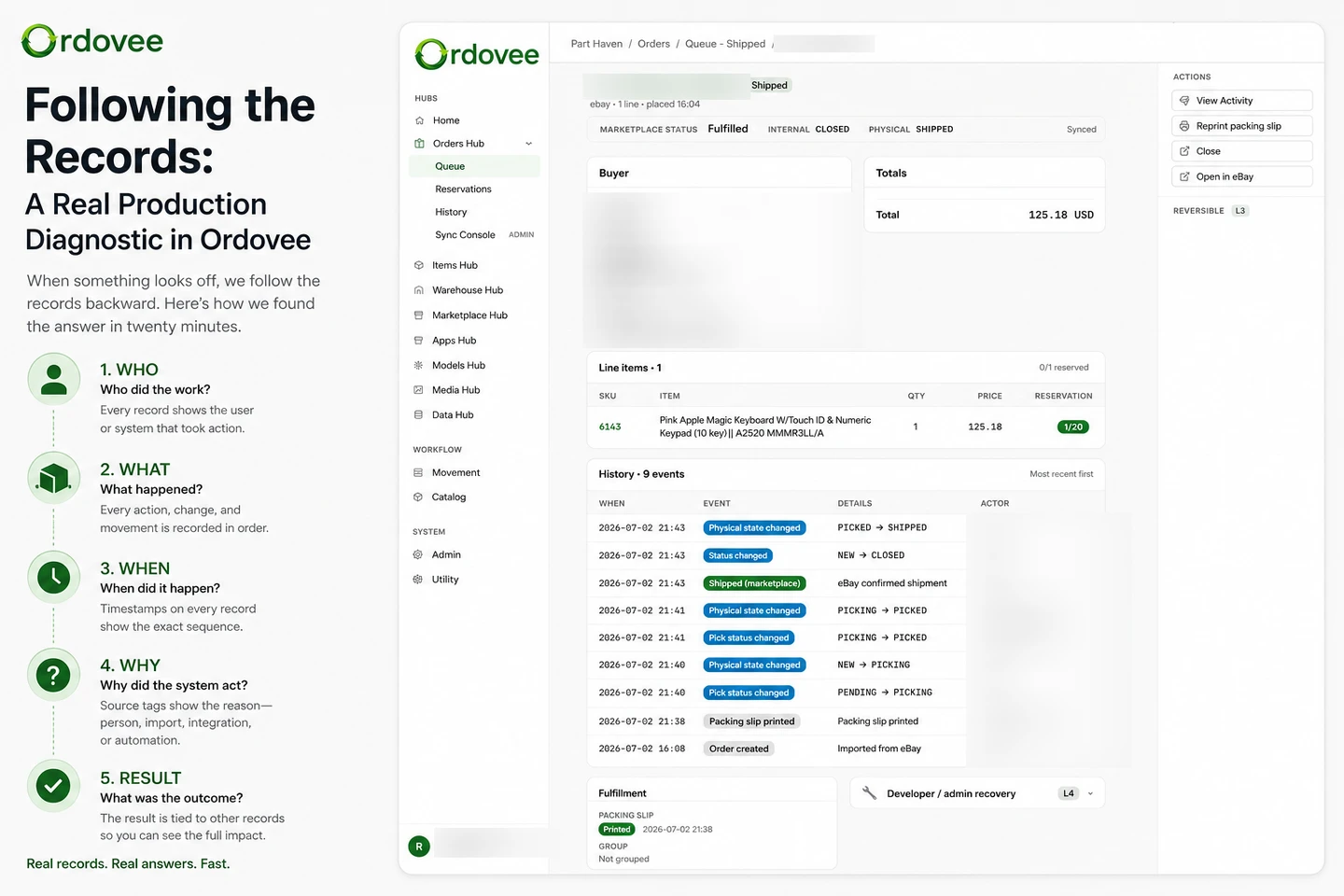Click the L4 badge in admin recovery
The height and width of the screenshot is (896, 1344).
(x=1069, y=793)
